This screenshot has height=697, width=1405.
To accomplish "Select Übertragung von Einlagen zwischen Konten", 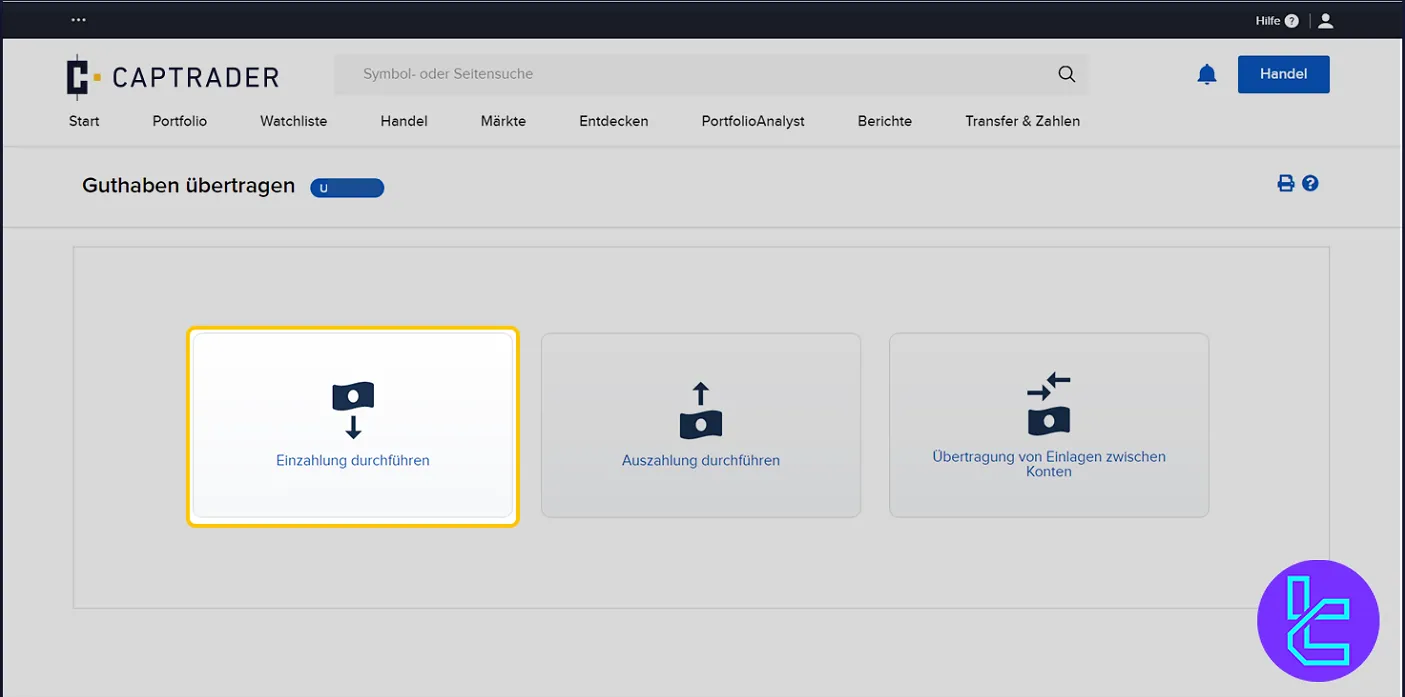I will coord(1049,426).
